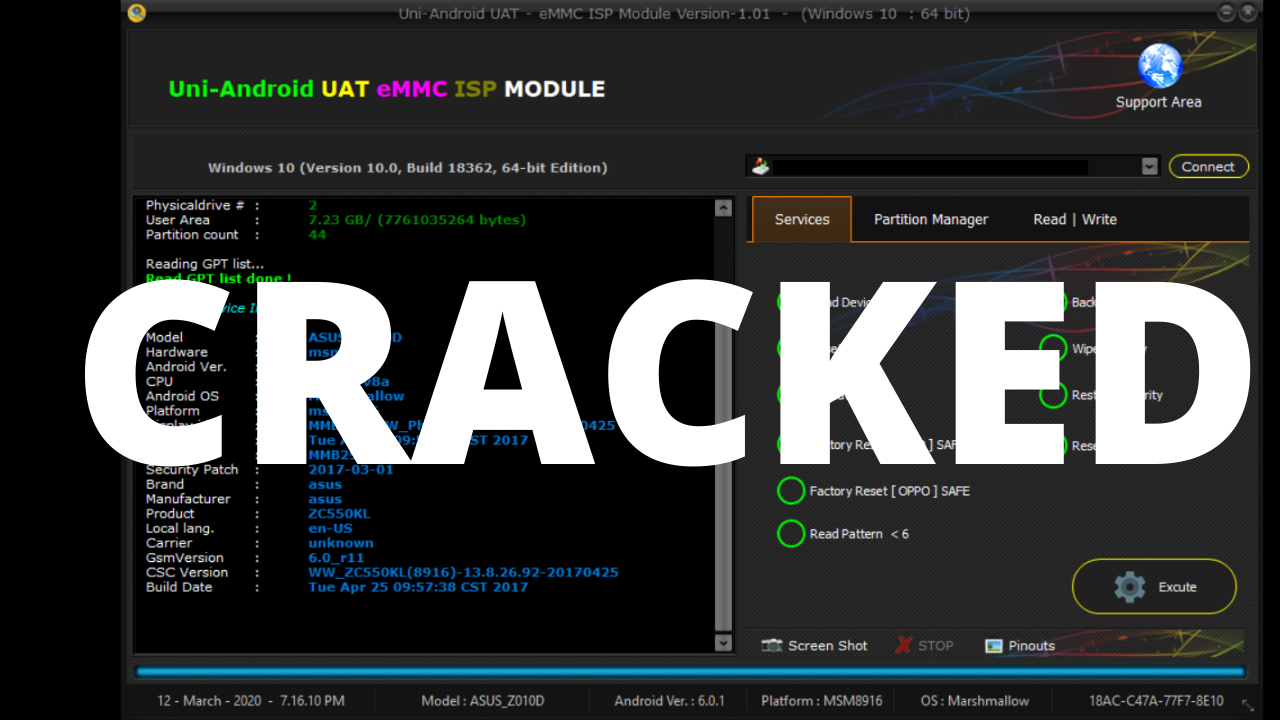Click the 'Physicaldrive #' log line
The image size is (1280, 720).
tap(233, 205)
